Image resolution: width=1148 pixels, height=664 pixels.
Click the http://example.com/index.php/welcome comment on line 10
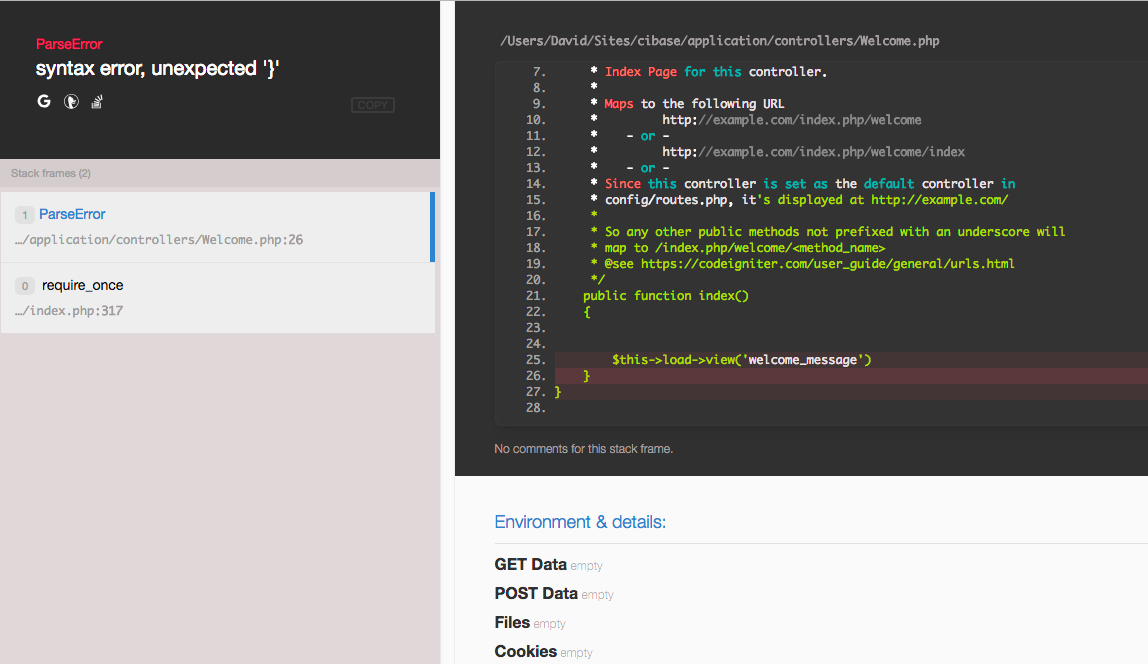tap(791, 120)
